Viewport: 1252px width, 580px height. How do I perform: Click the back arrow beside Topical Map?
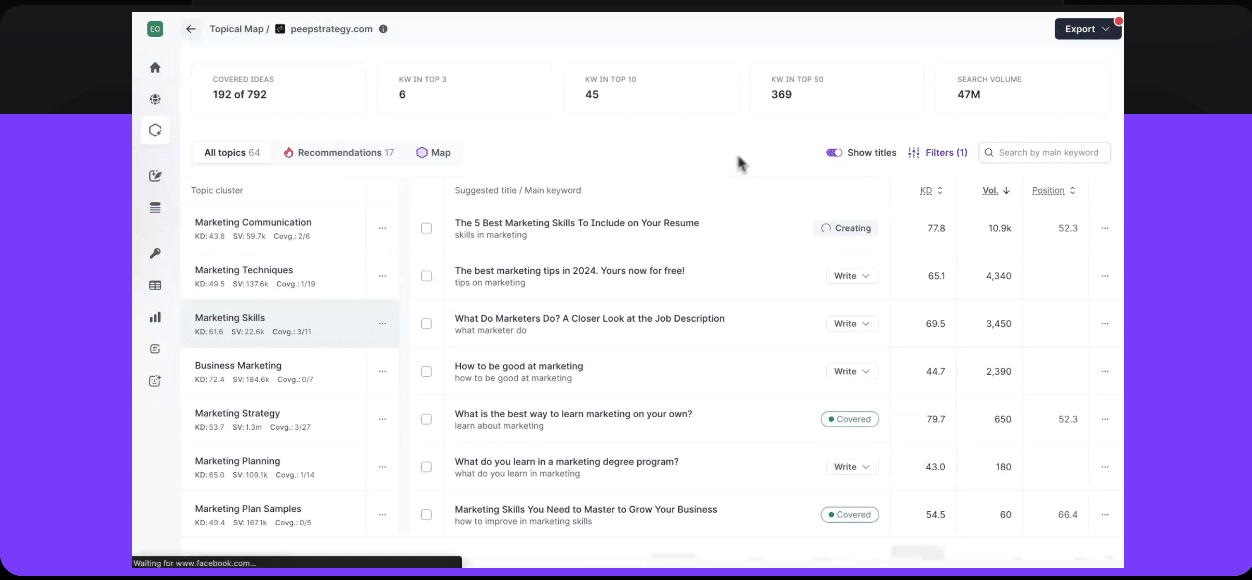191,29
